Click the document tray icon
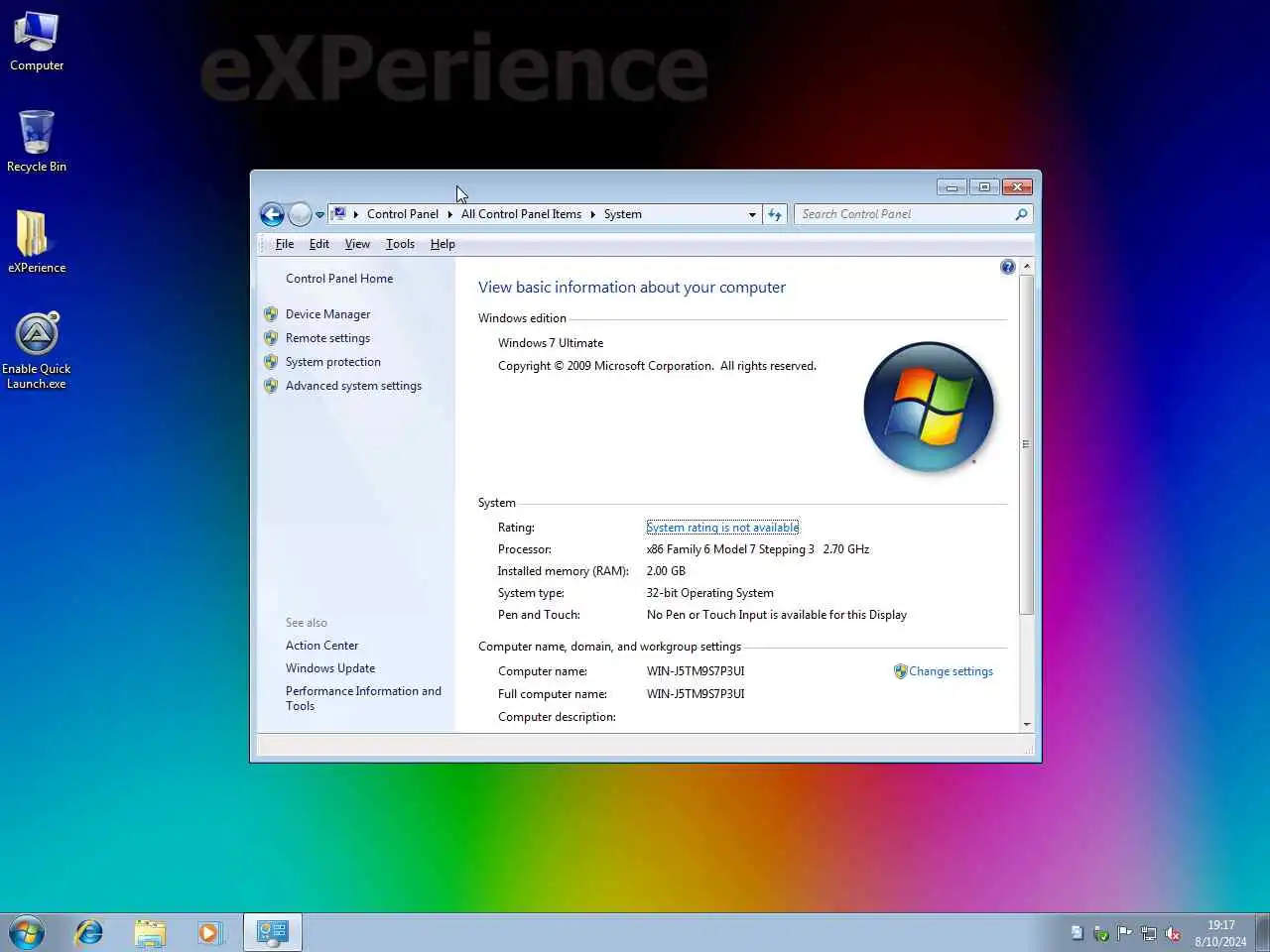Image resolution: width=1270 pixels, height=952 pixels. [x=1078, y=933]
